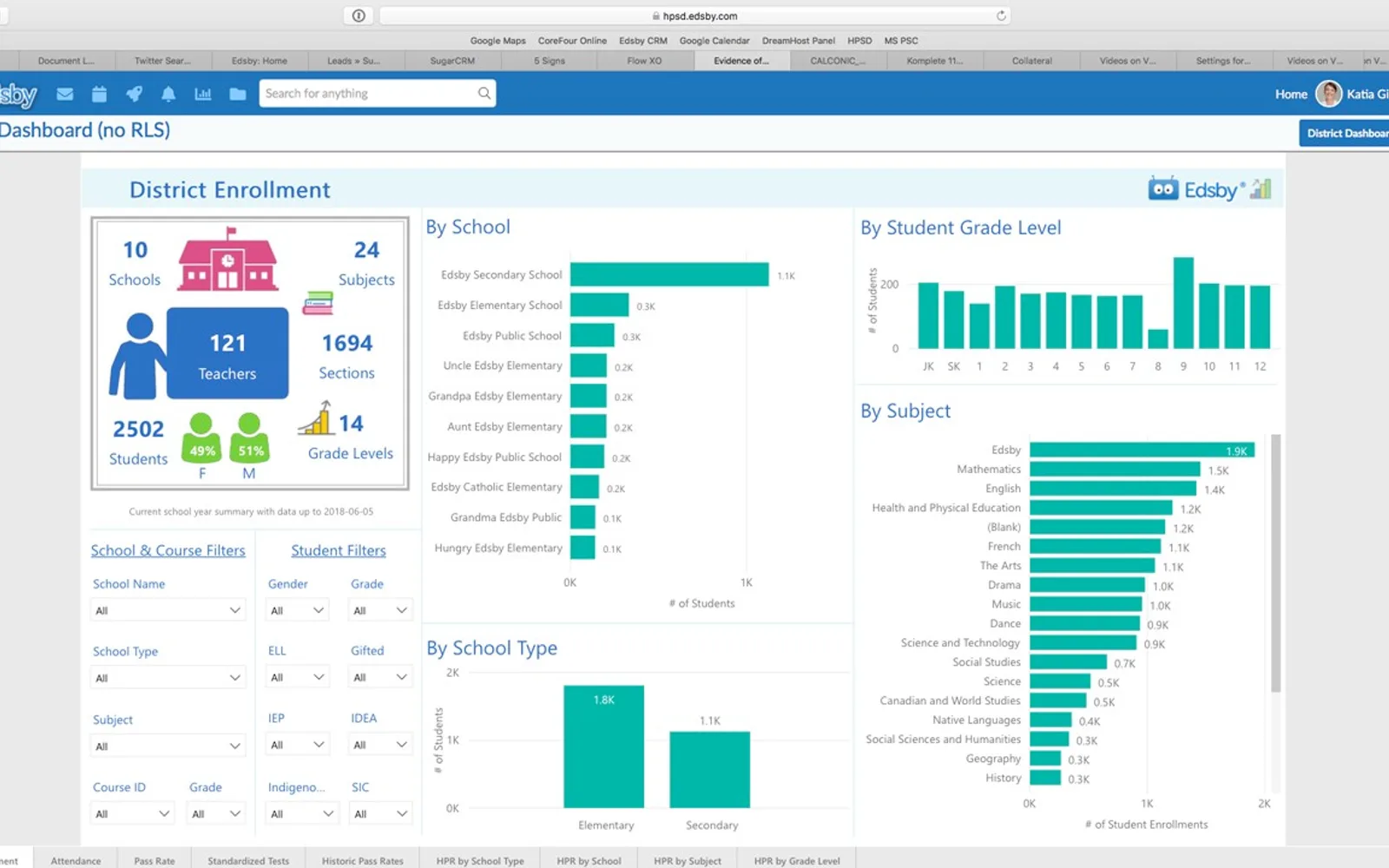Open the Edsby mail envelope icon
1389x868 pixels.
pos(65,94)
